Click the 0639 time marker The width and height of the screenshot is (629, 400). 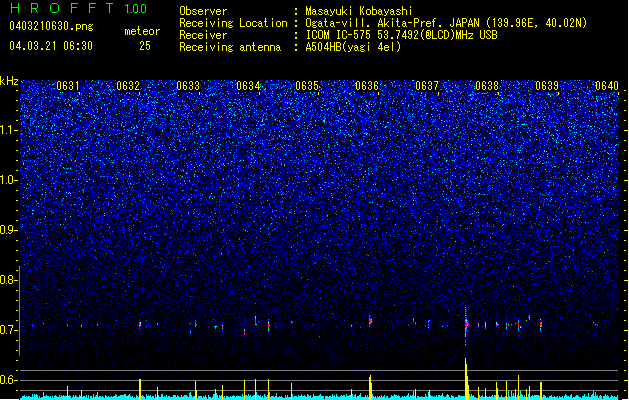pyautogui.click(x=547, y=86)
